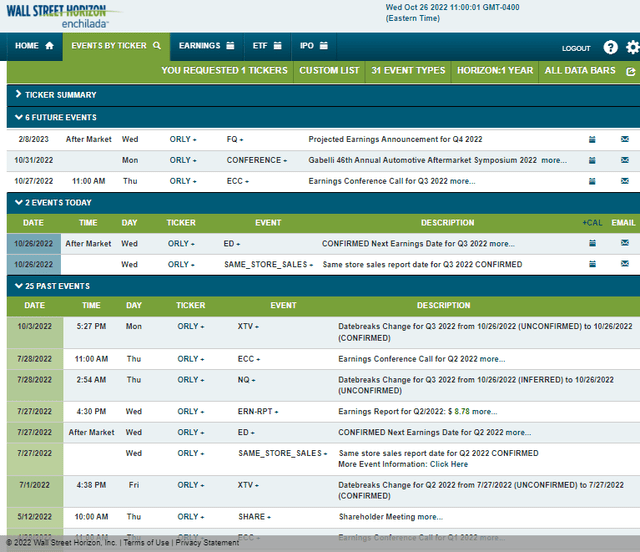Email the 2/8/2023 FQ event
The image size is (640, 552).
624,139
